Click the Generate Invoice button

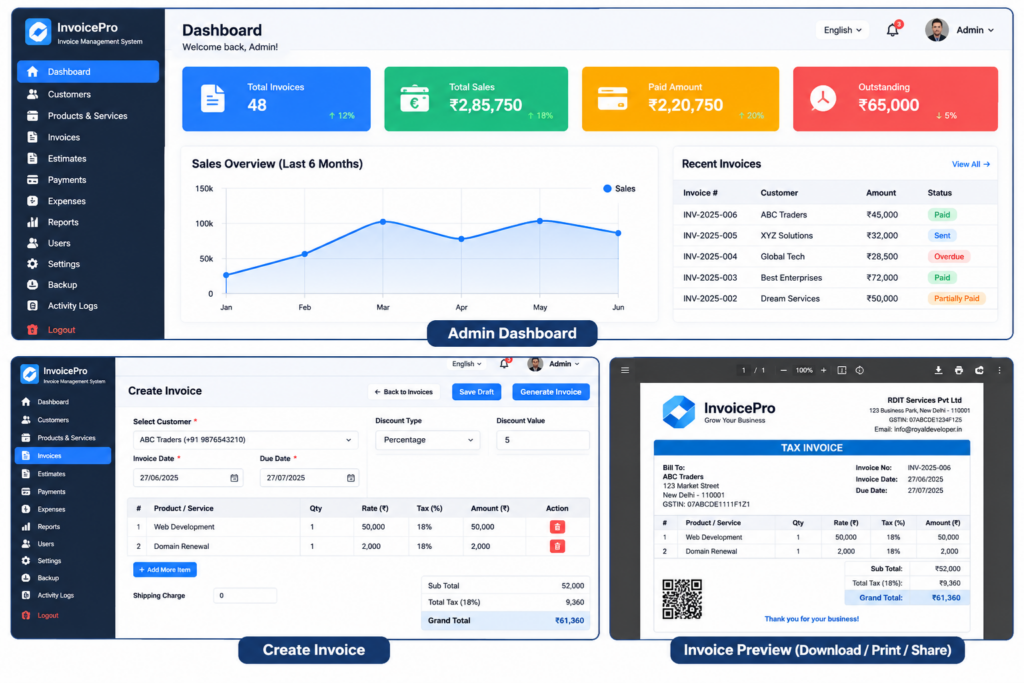tap(551, 392)
